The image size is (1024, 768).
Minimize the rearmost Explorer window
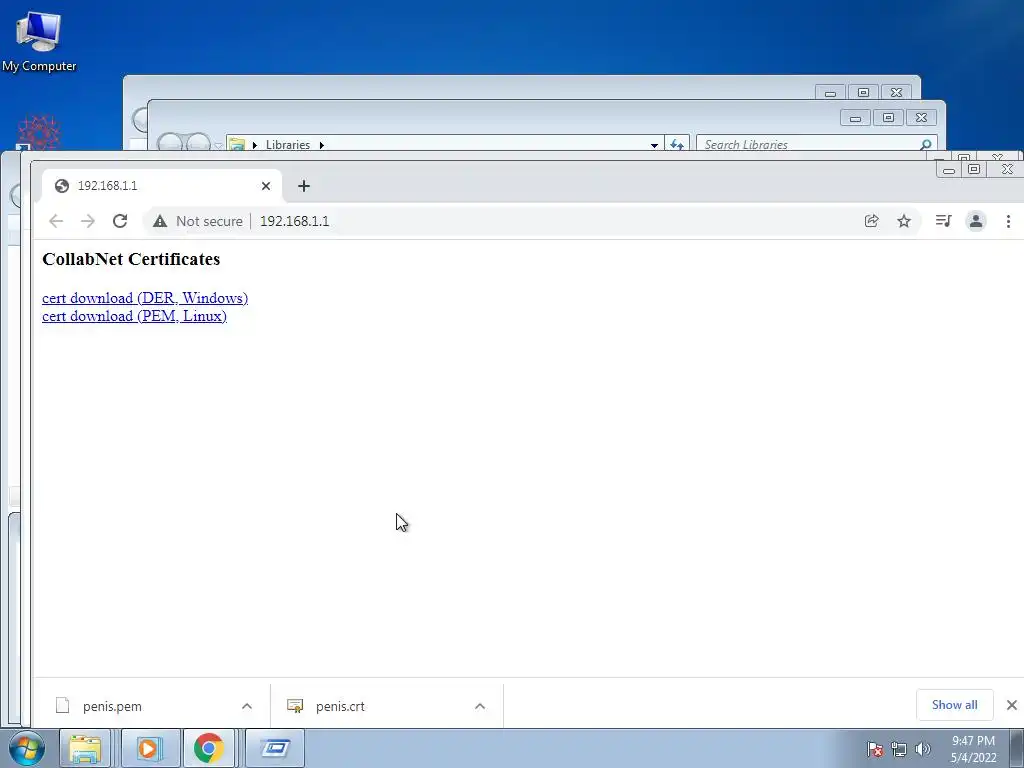click(830, 93)
